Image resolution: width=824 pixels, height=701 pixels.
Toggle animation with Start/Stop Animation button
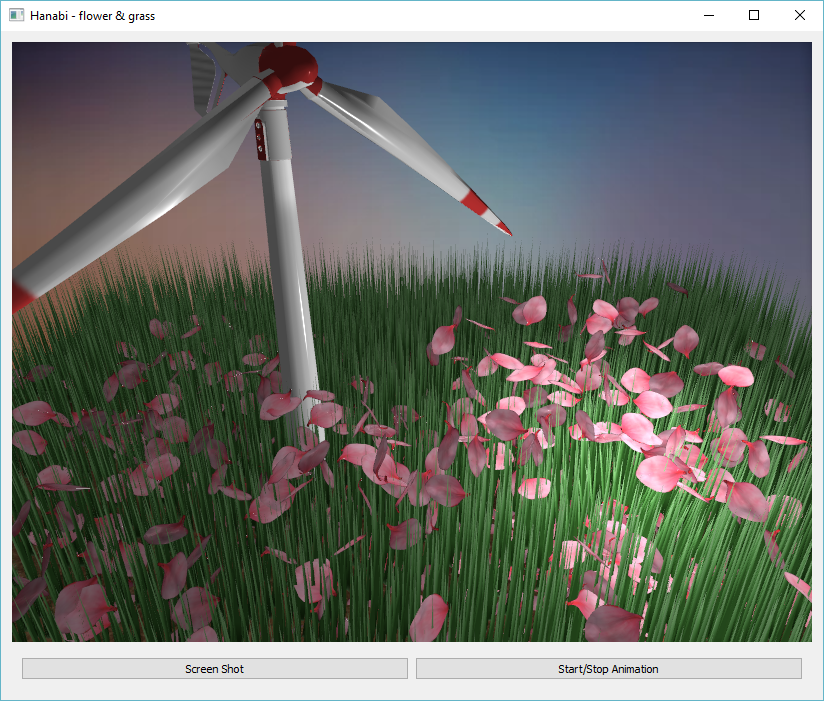[609, 668]
